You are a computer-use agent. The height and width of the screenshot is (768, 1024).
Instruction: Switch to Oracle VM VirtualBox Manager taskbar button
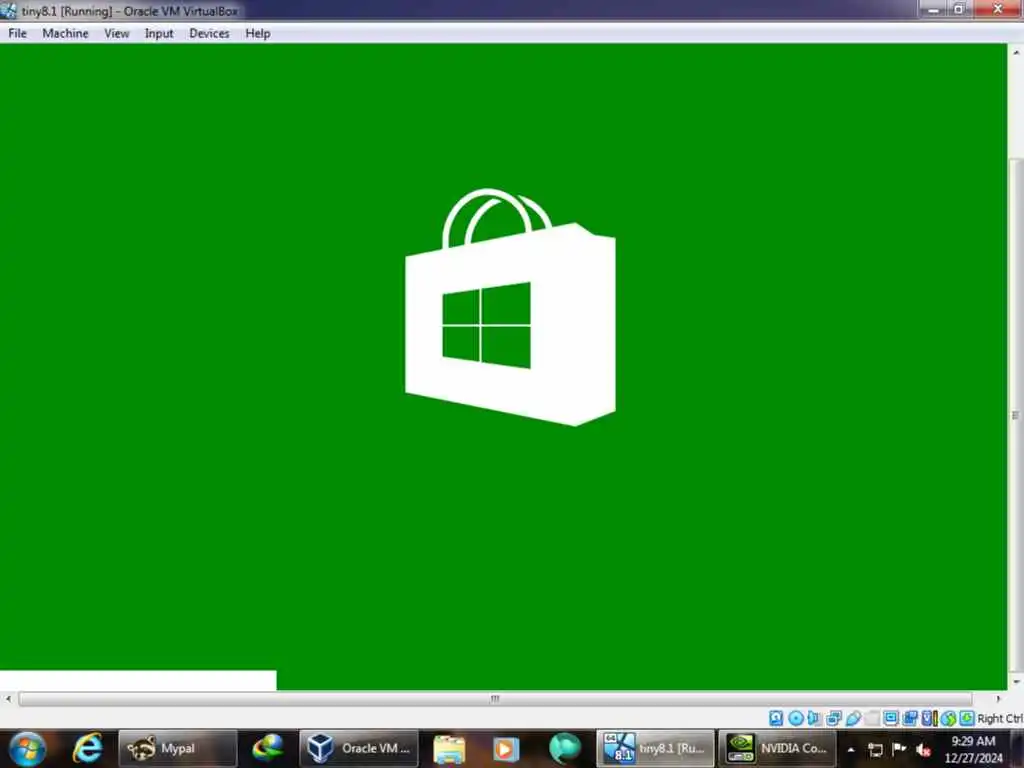click(x=359, y=748)
